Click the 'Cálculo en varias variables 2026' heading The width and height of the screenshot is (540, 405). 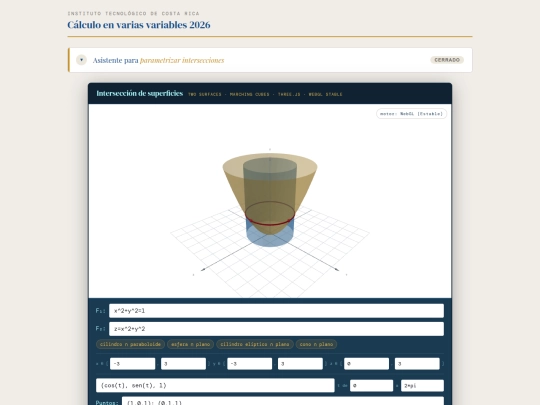point(139,25)
